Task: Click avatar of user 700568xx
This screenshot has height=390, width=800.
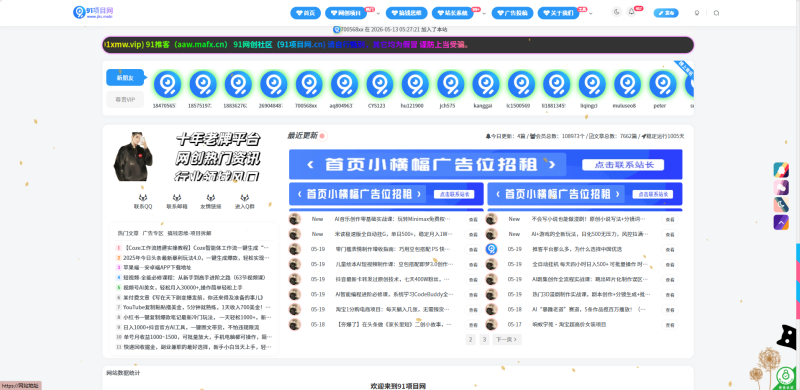Action: click(x=309, y=84)
